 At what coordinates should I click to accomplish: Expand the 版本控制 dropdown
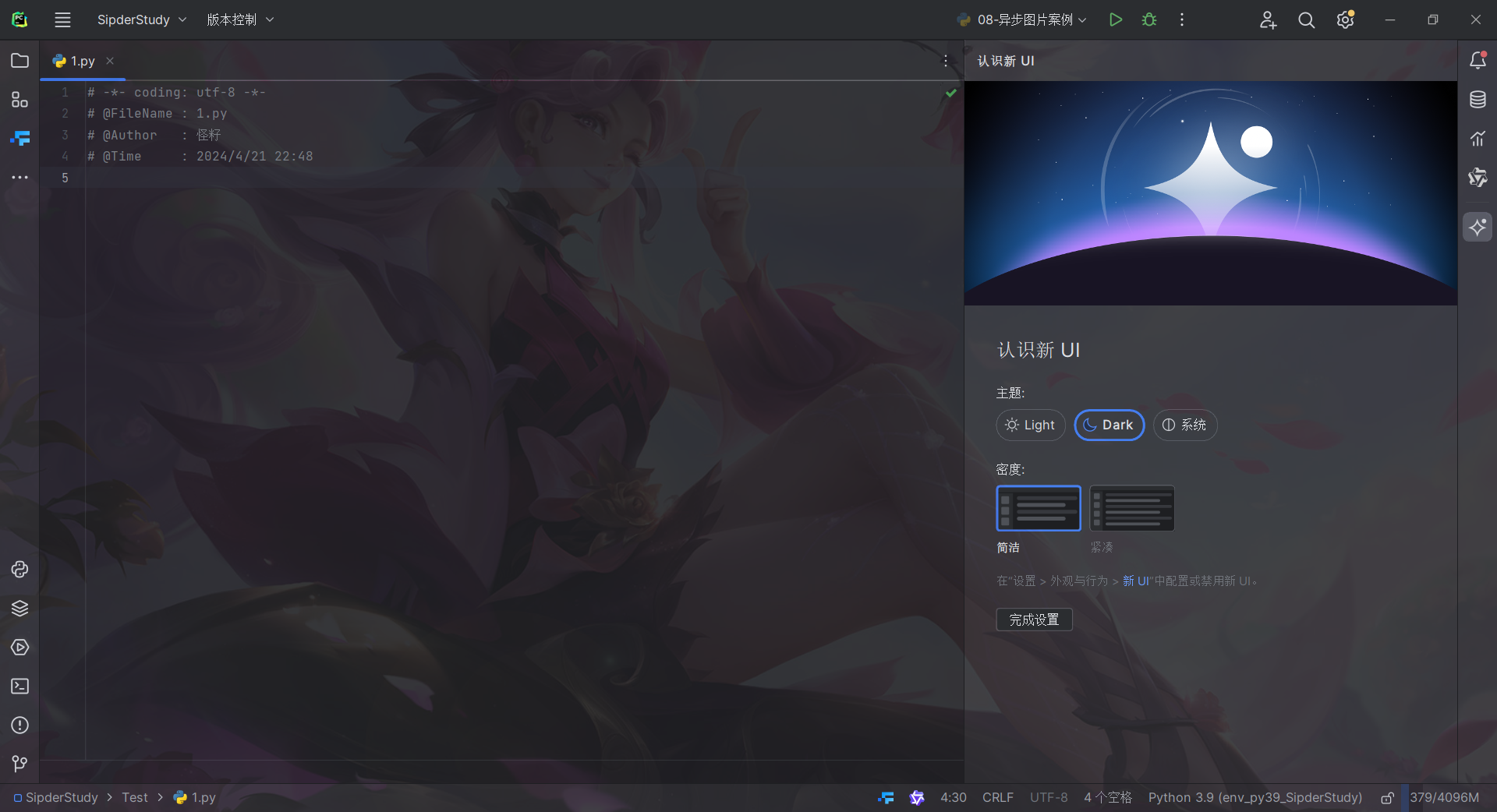(240, 19)
